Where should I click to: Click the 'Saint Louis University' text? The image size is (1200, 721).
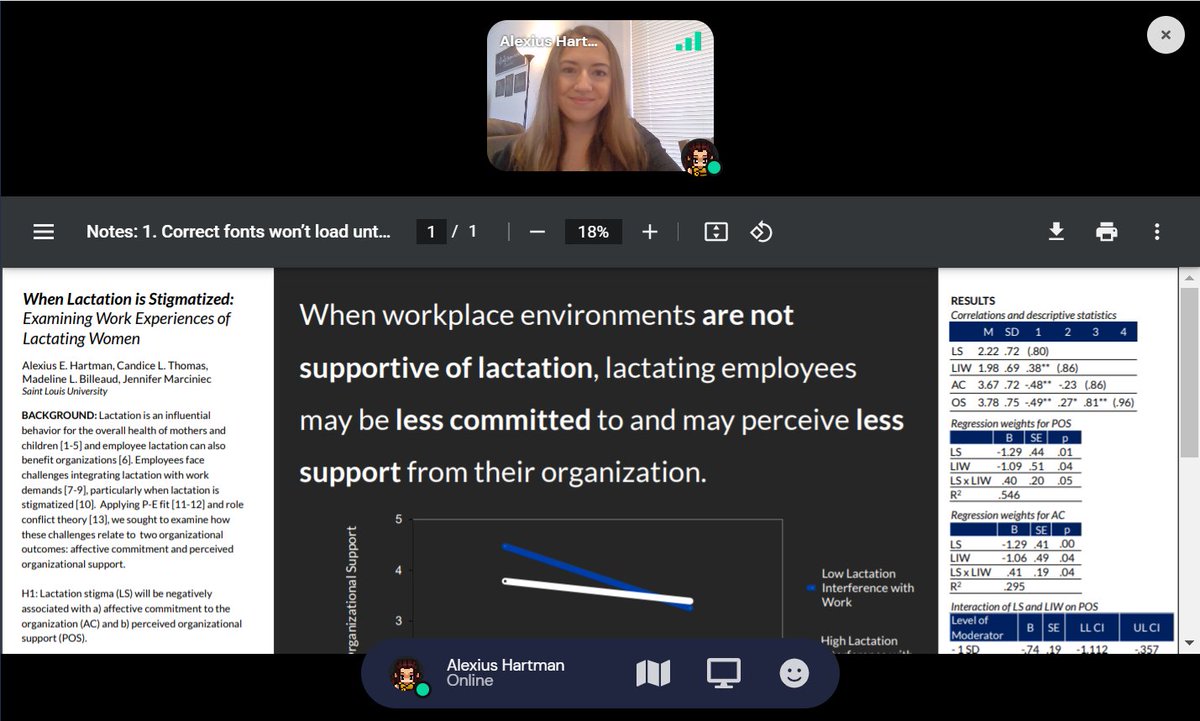pyautogui.click(x=66, y=391)
